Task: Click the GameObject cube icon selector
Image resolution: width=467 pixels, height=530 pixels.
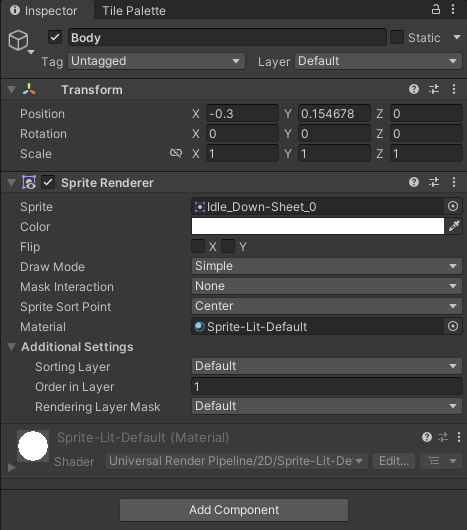Action: point(19,40)
